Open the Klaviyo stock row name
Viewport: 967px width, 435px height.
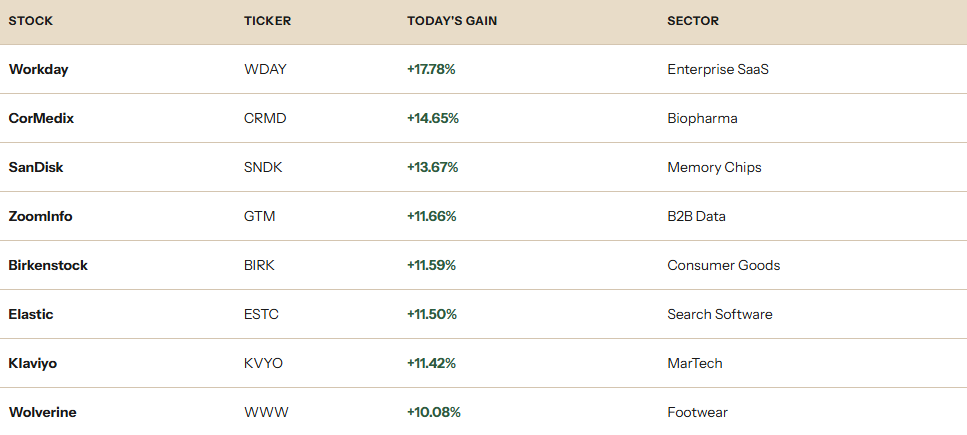click(x=33, y=363)
